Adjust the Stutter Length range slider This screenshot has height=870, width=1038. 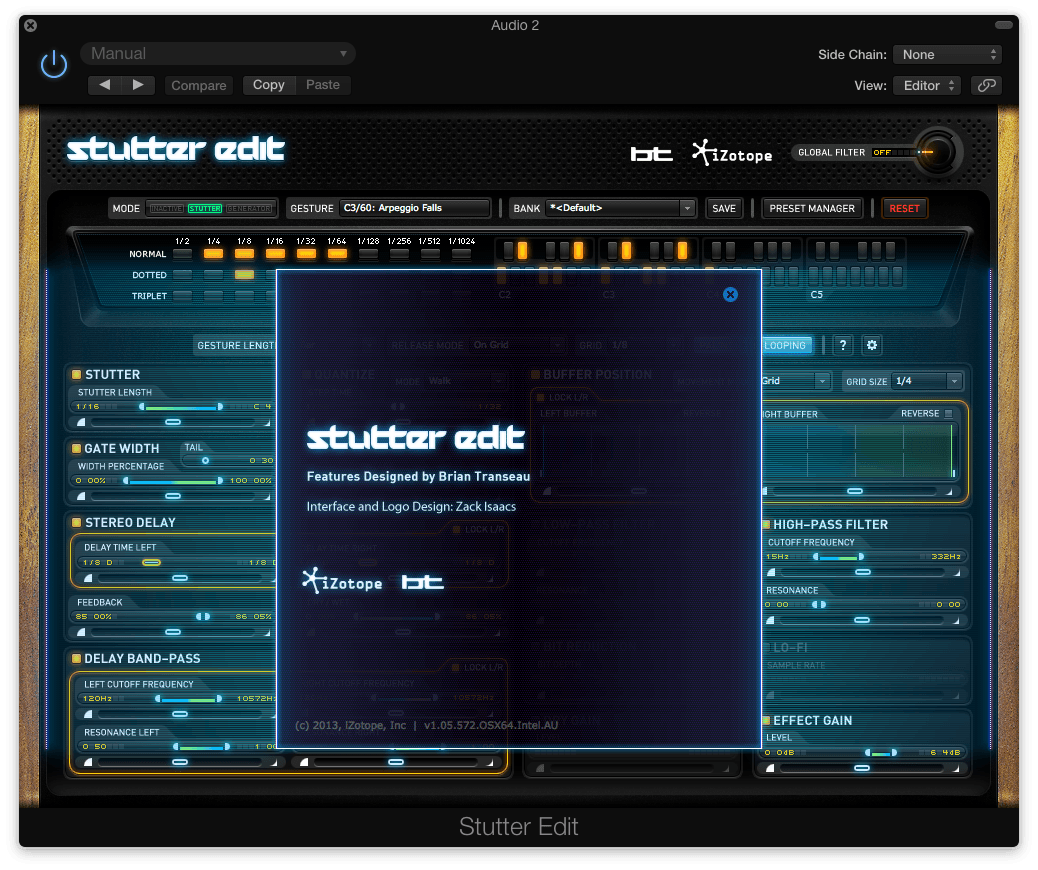point(180,407)
